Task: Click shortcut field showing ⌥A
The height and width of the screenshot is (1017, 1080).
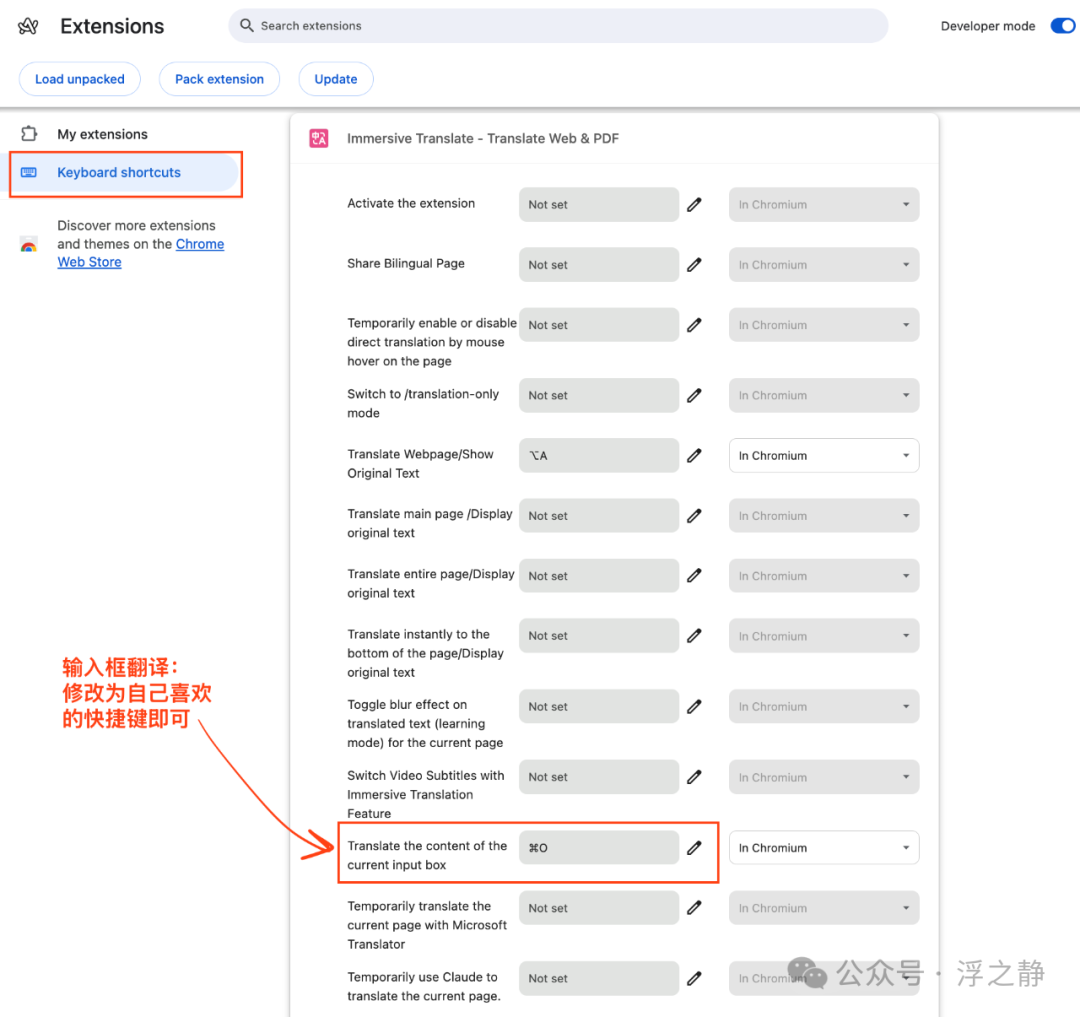Action: pyautogui.click(x=599, y=455)
